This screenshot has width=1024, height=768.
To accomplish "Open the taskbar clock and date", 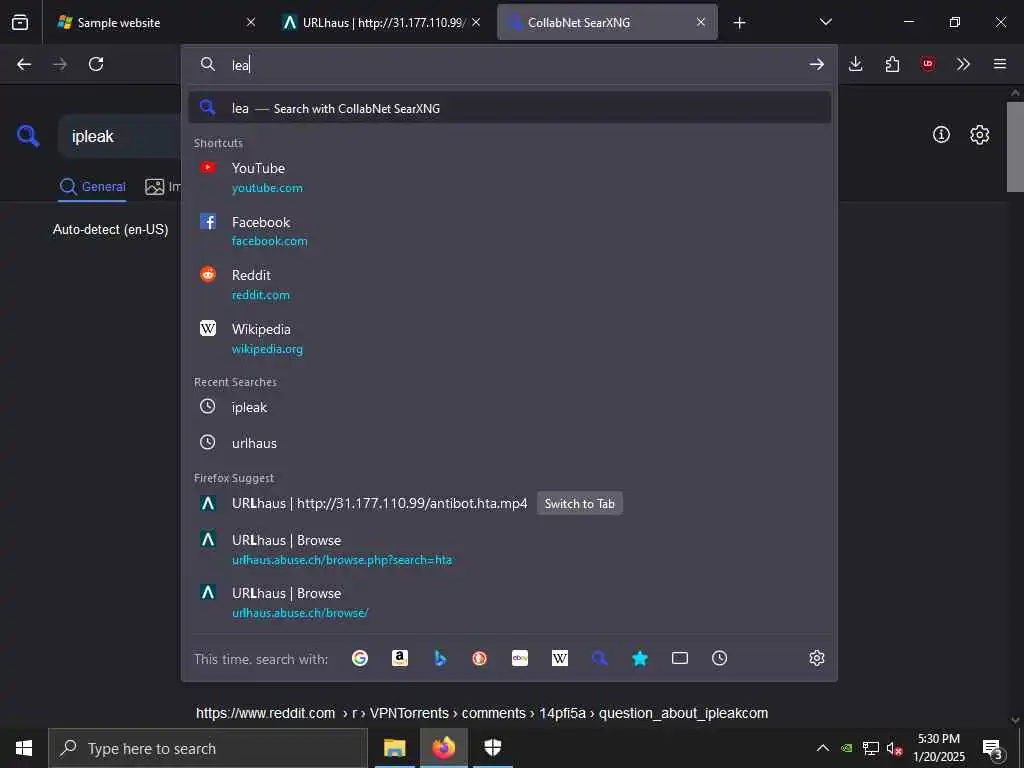I will point(938,748).
